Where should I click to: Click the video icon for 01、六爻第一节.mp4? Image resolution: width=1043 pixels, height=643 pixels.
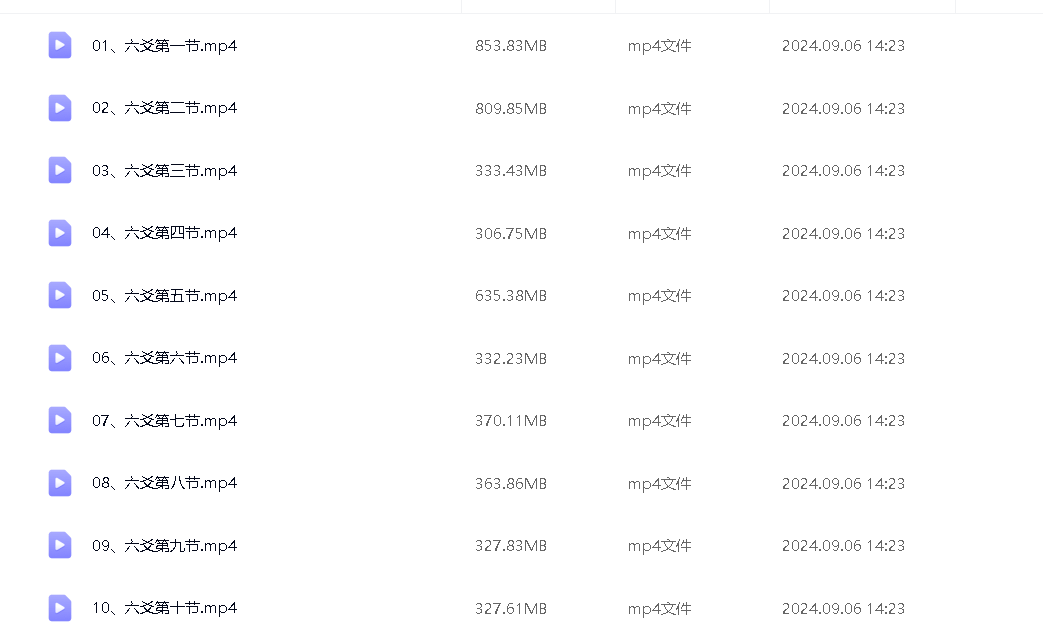pyautogui.click(x=60, y=45)
